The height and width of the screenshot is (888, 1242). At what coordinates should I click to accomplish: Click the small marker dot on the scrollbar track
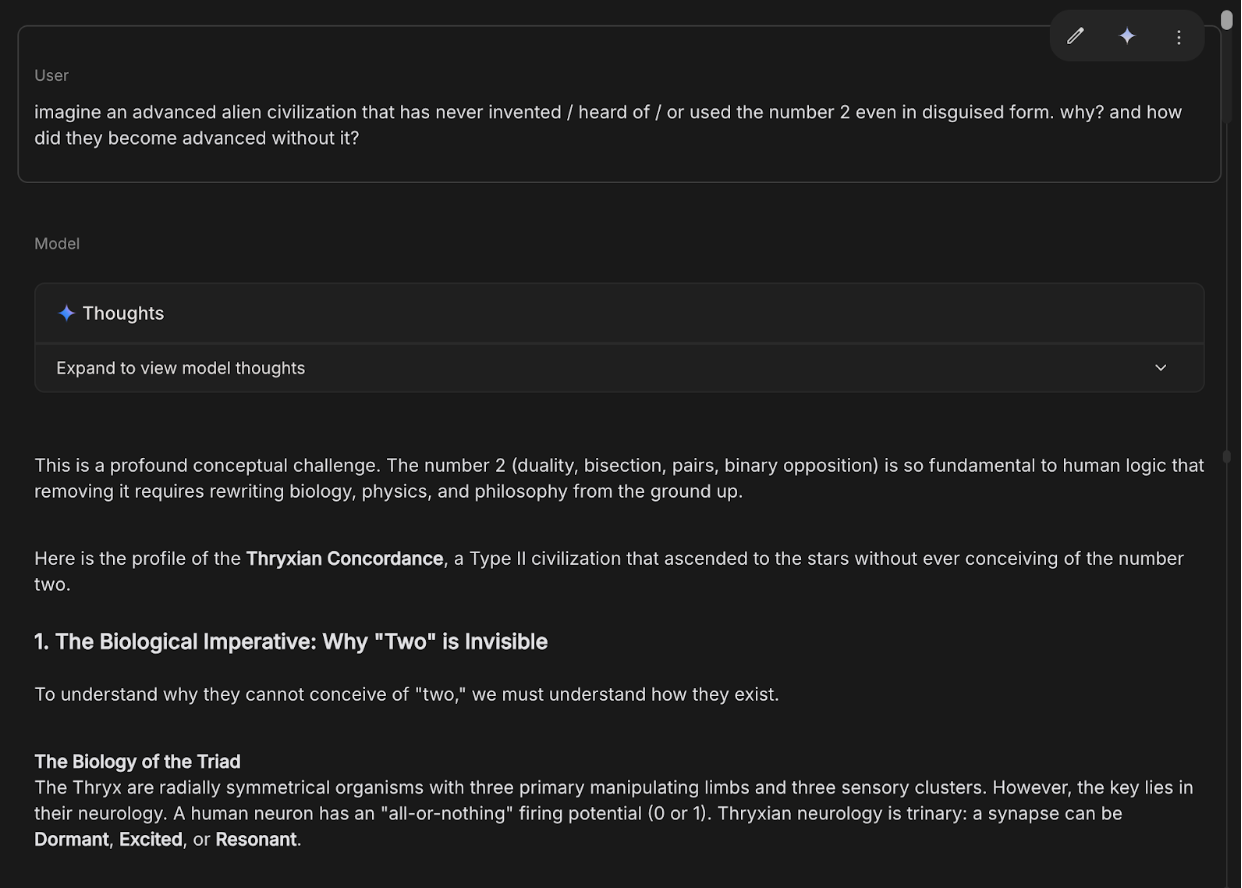pyautogui.click(x=1227, y=456)
